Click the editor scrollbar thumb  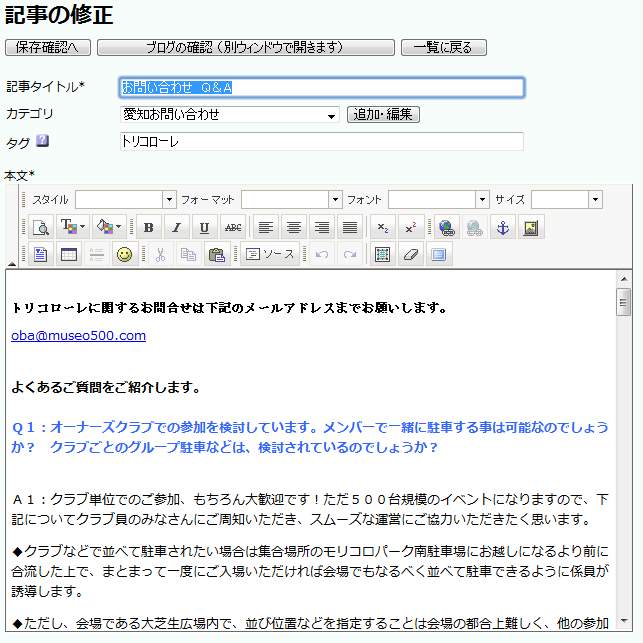624,302
